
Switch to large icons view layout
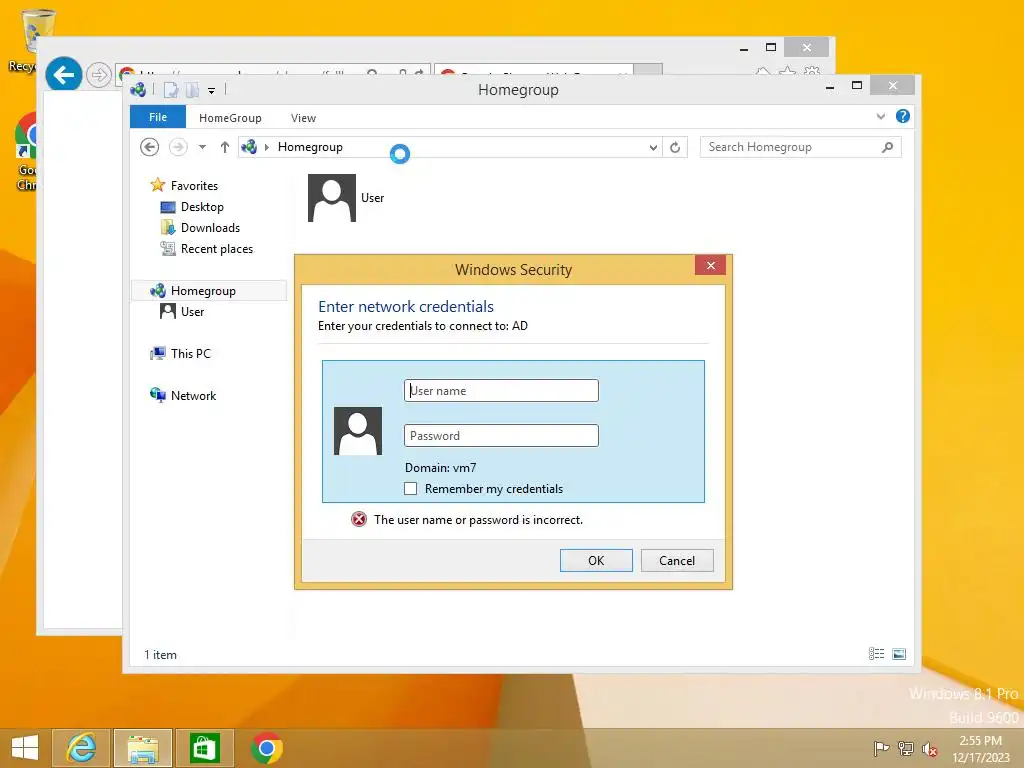[x=899, y=654]
